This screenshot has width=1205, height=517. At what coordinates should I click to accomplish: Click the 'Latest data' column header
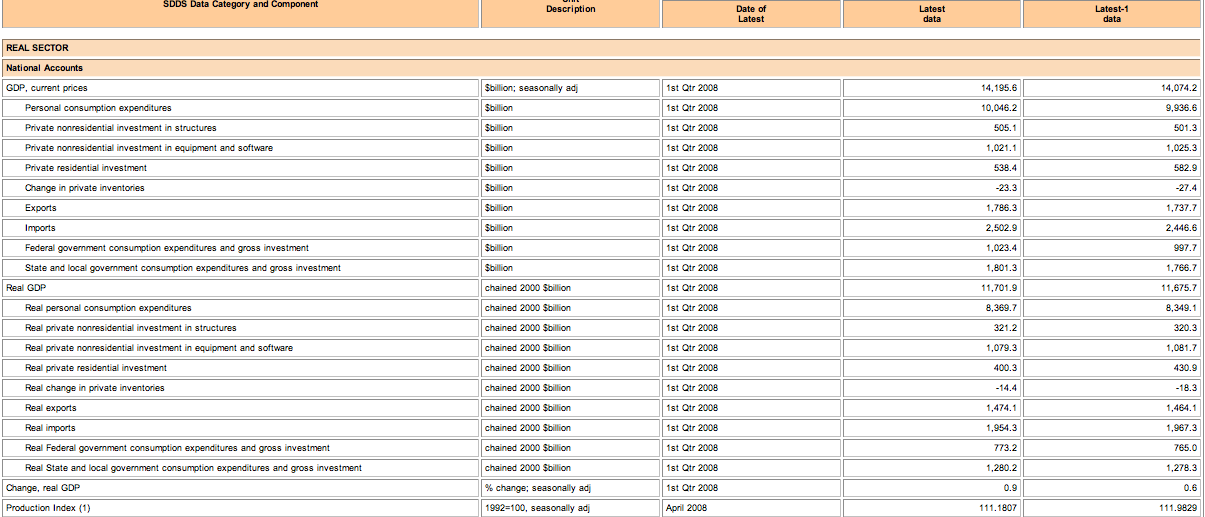932,14
